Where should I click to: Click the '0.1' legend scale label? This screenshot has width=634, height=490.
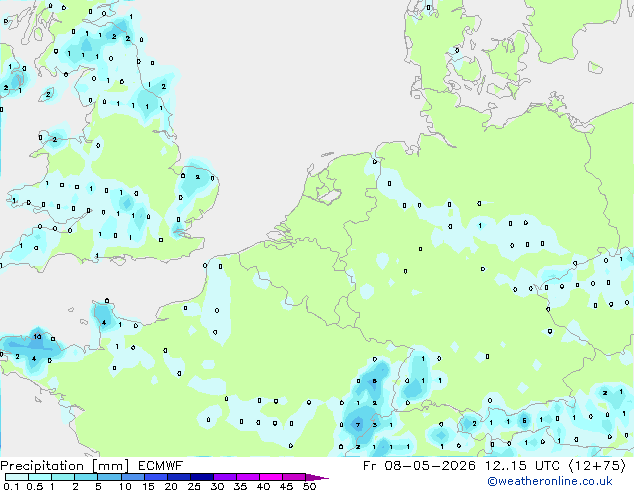tap(11, 486)
